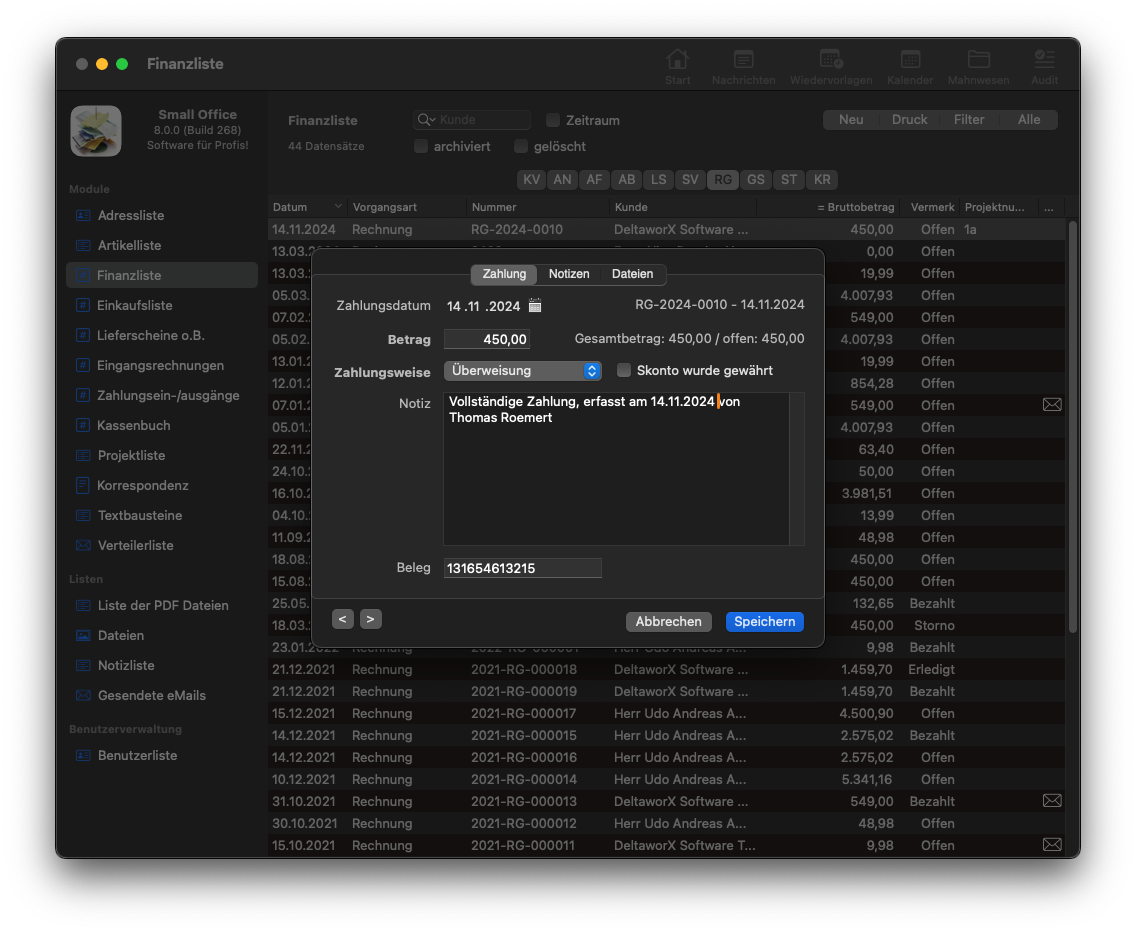The height and width of the screenshot is (932, 1136).
Task: Click the Notiz text area scrollbar
Action: pyautogui.click(x=797, y=469)
